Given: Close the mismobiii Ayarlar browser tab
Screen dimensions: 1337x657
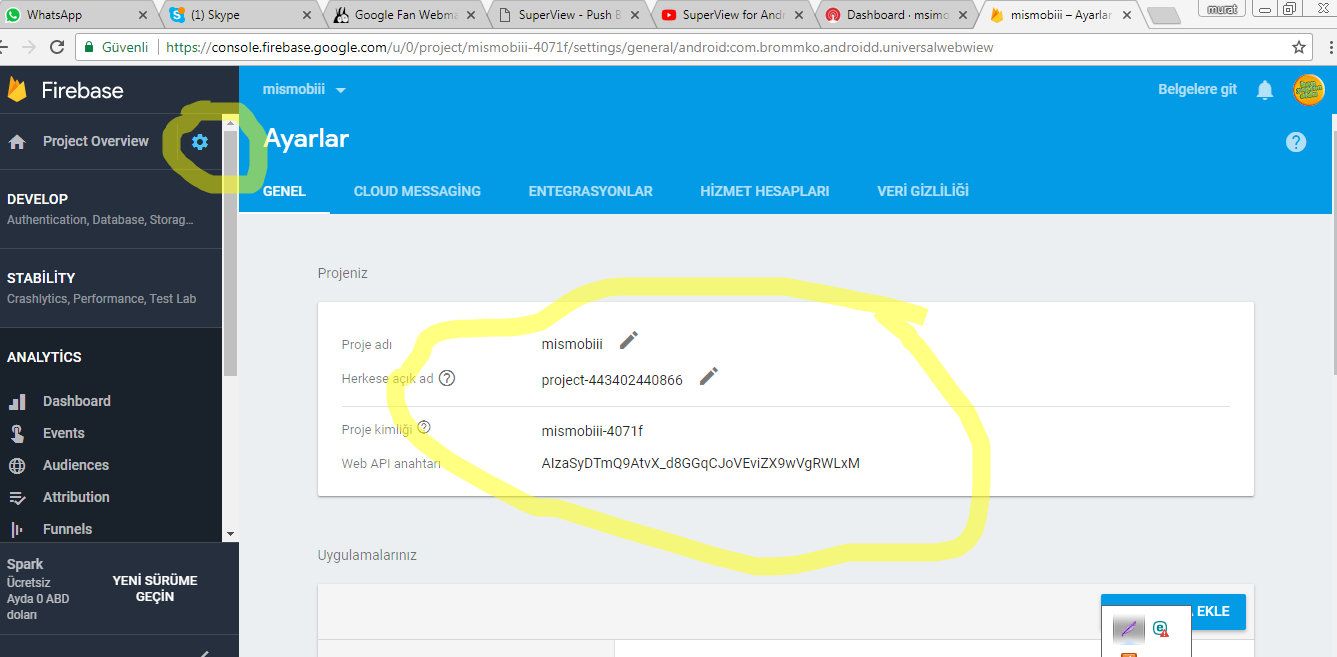Looking at the screenshot, I should tap(1127, 15).
